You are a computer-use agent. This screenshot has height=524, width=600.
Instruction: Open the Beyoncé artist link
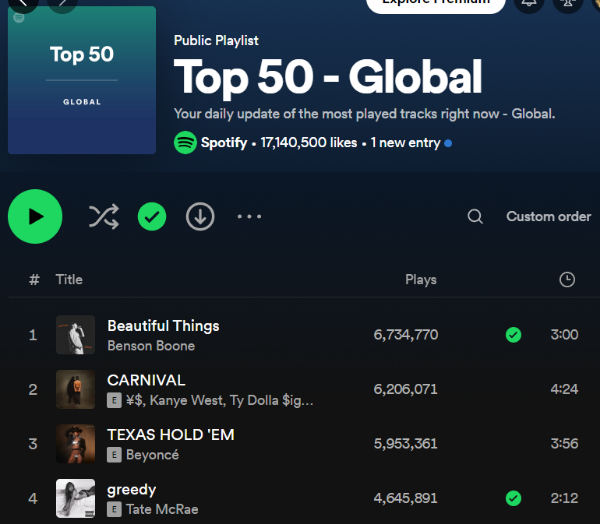click(151, 454)
